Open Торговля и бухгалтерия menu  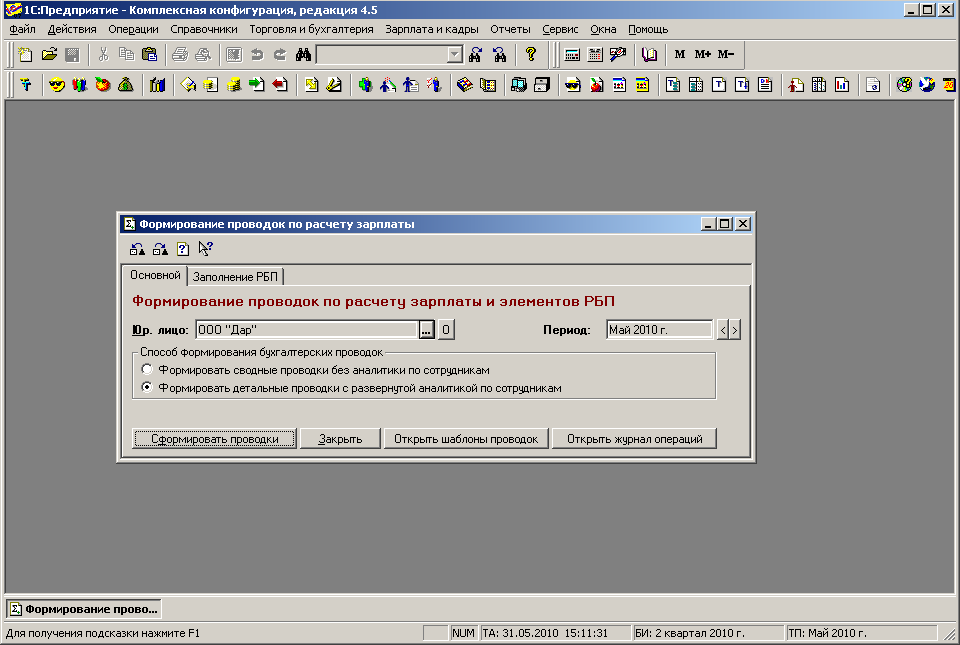click(311, 29)
